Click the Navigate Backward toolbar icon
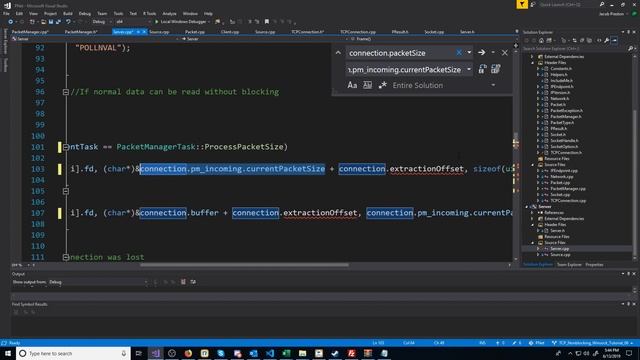The height and width of the screenshot is (360, 640). pos(11,22)
